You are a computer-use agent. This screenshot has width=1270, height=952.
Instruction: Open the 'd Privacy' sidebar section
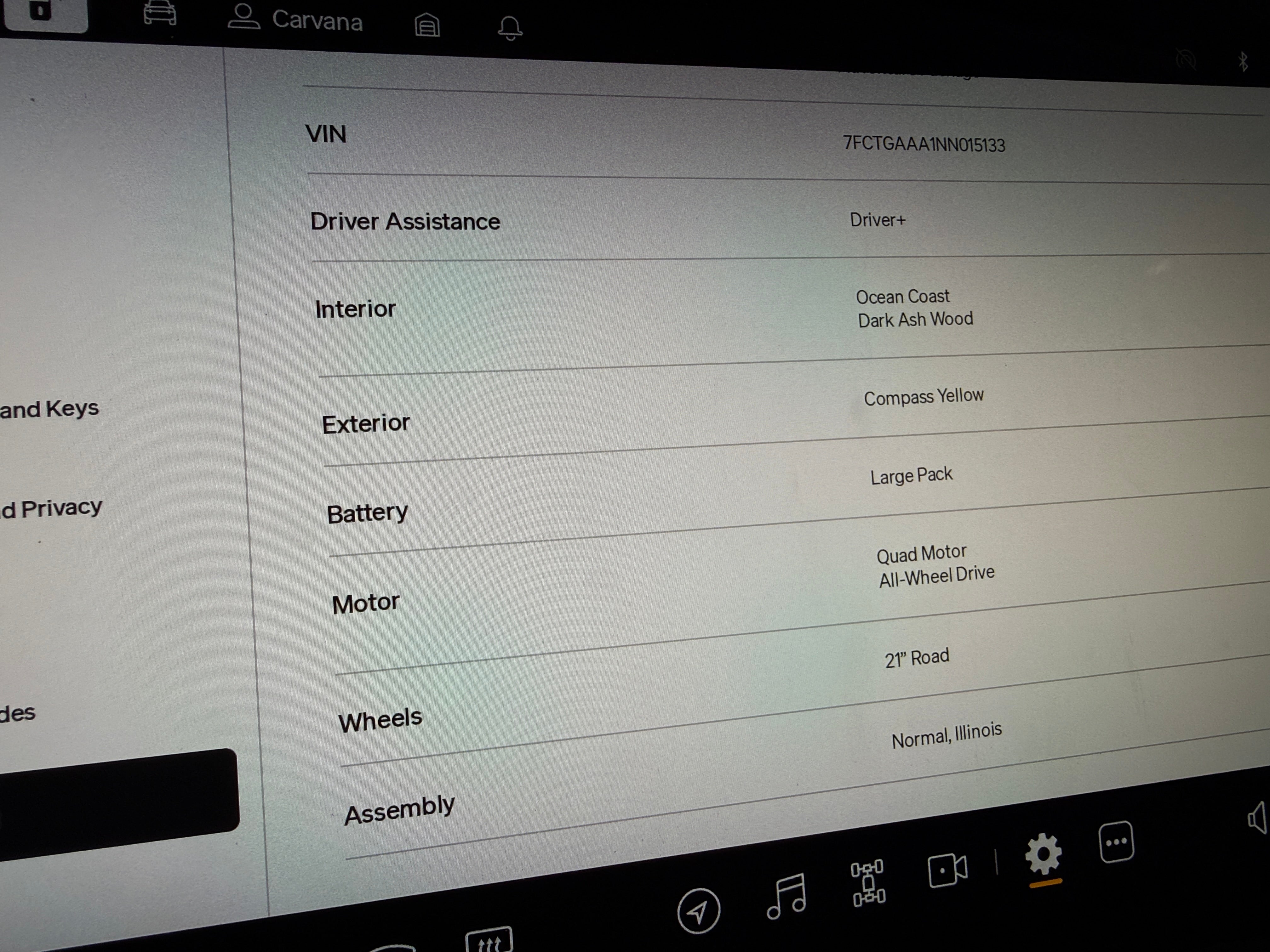pyautogui.click(x=51, y=508)
